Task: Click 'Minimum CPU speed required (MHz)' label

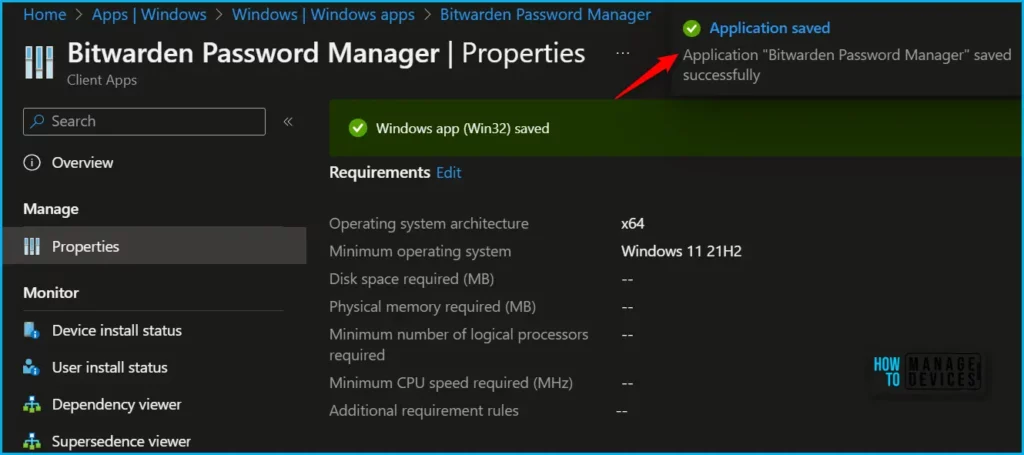Action: point(451,383)
